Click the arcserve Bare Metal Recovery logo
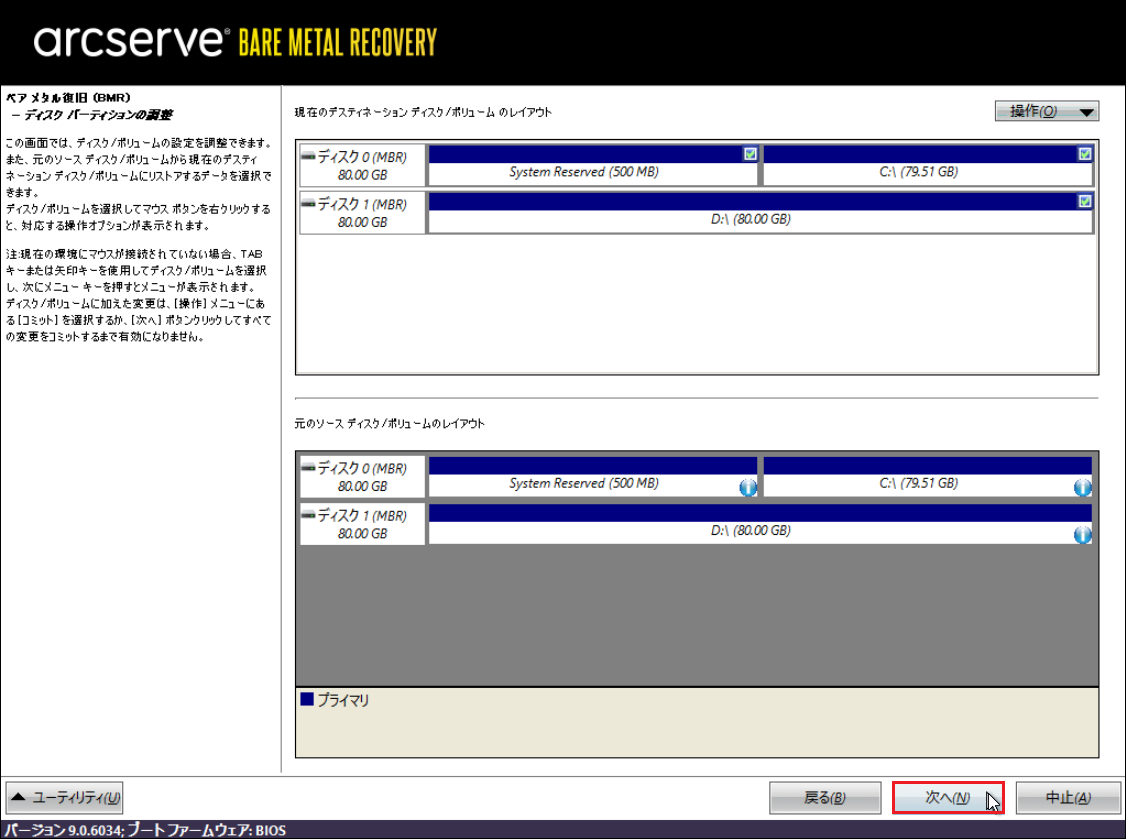The height and width of the screenshot is (839, 1126). click(x=236, y=42)
